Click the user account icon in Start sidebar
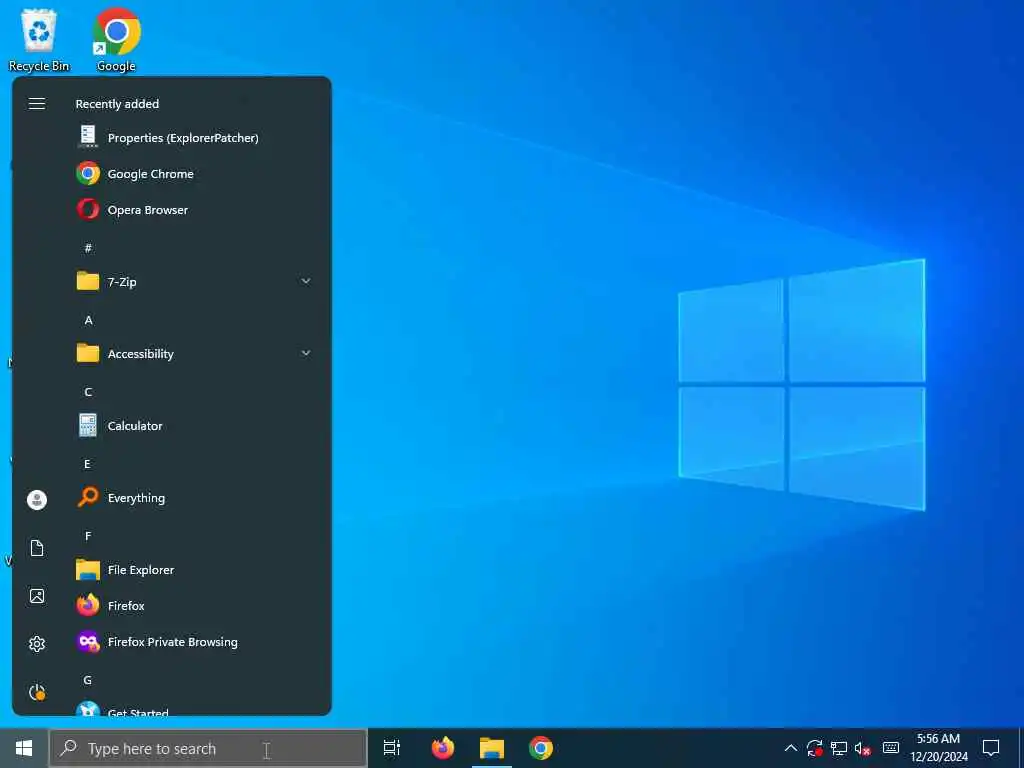The height and width of the screenshot is (768, 1024). pyautogui.click(x=37, y=500)
